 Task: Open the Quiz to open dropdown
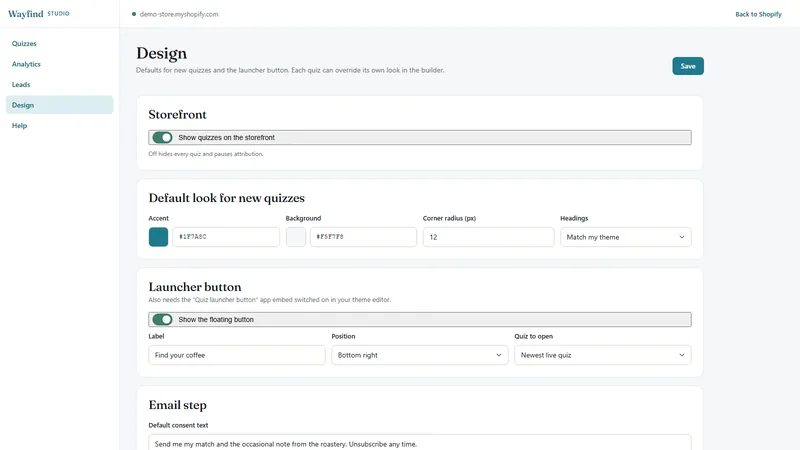(603, 355)
